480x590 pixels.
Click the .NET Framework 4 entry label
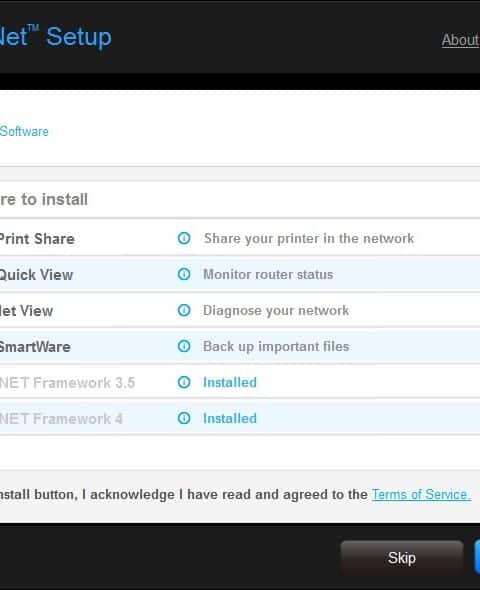click(61, 419)
